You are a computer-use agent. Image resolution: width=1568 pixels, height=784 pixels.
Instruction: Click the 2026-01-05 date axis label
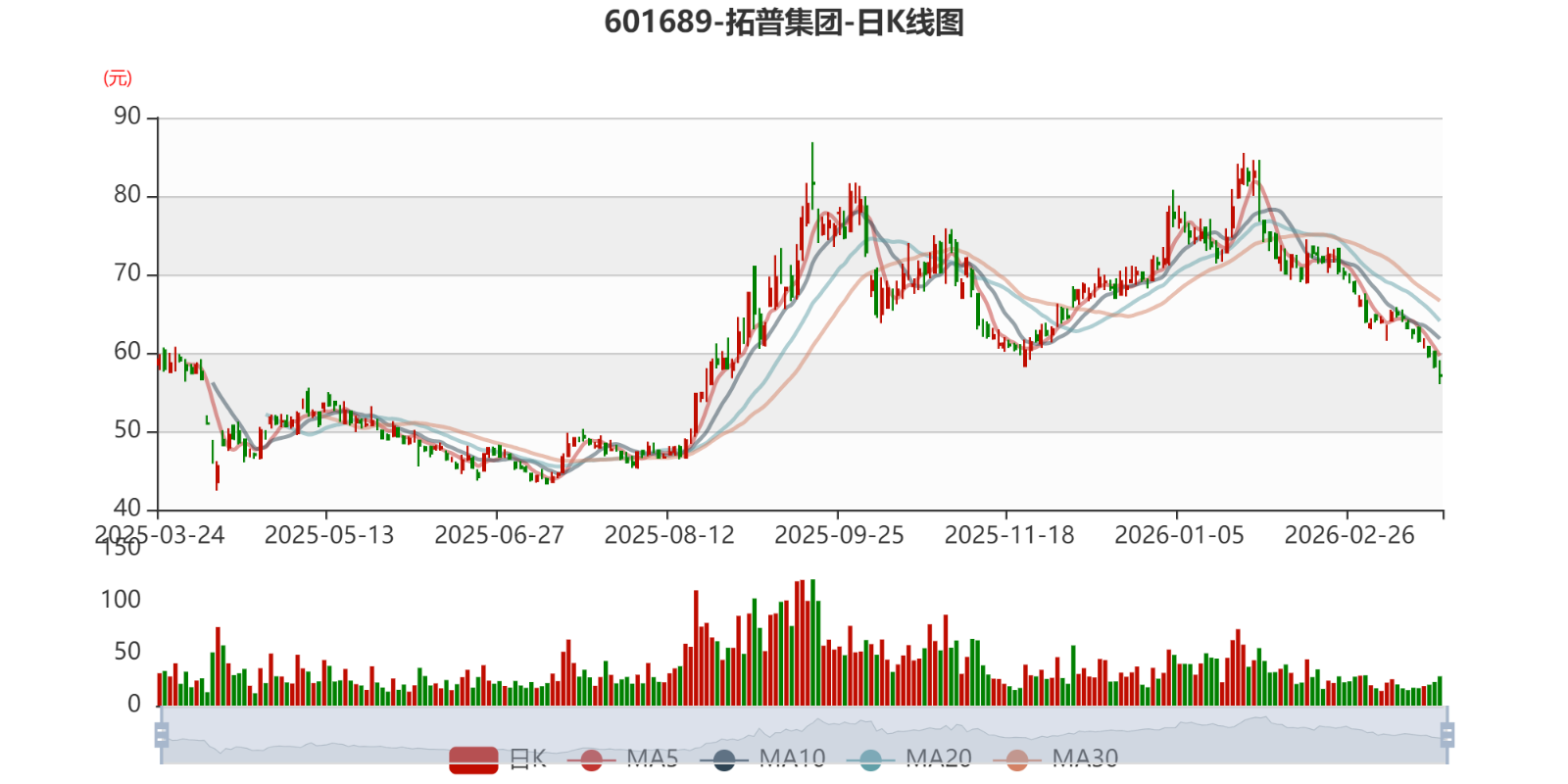pos(1179,535)
